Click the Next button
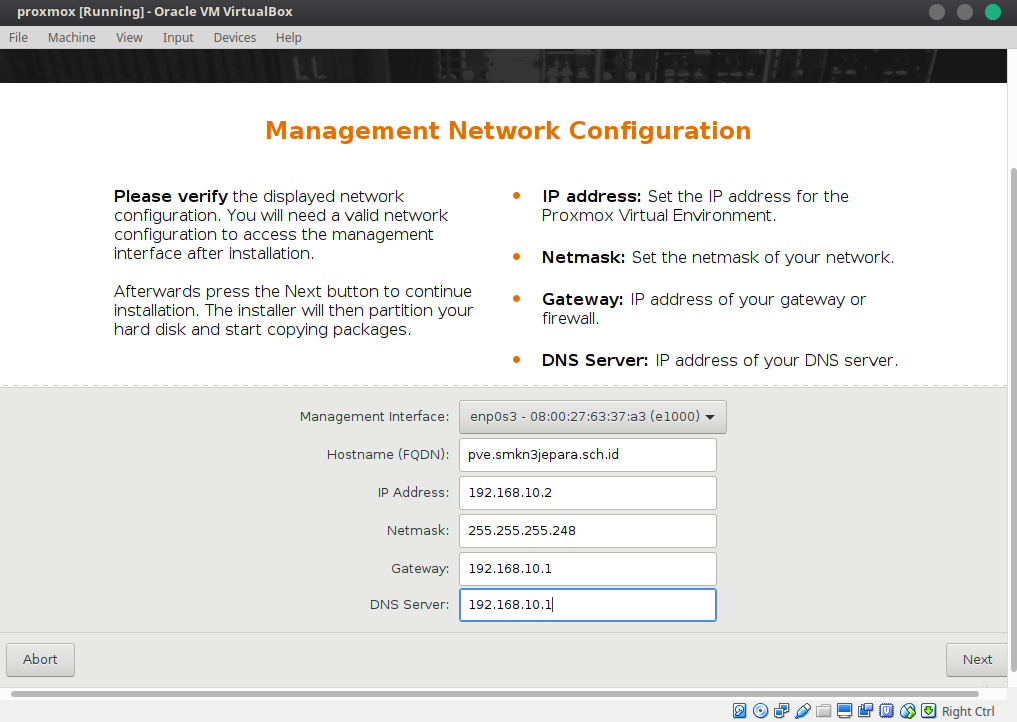 coord(977,660)
